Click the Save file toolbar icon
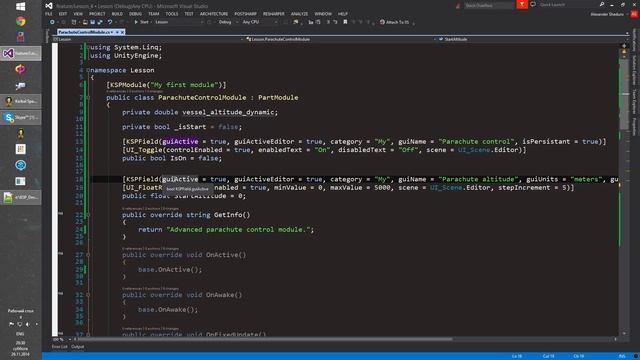Screen dimensions: 640x360 pos(93,22)
